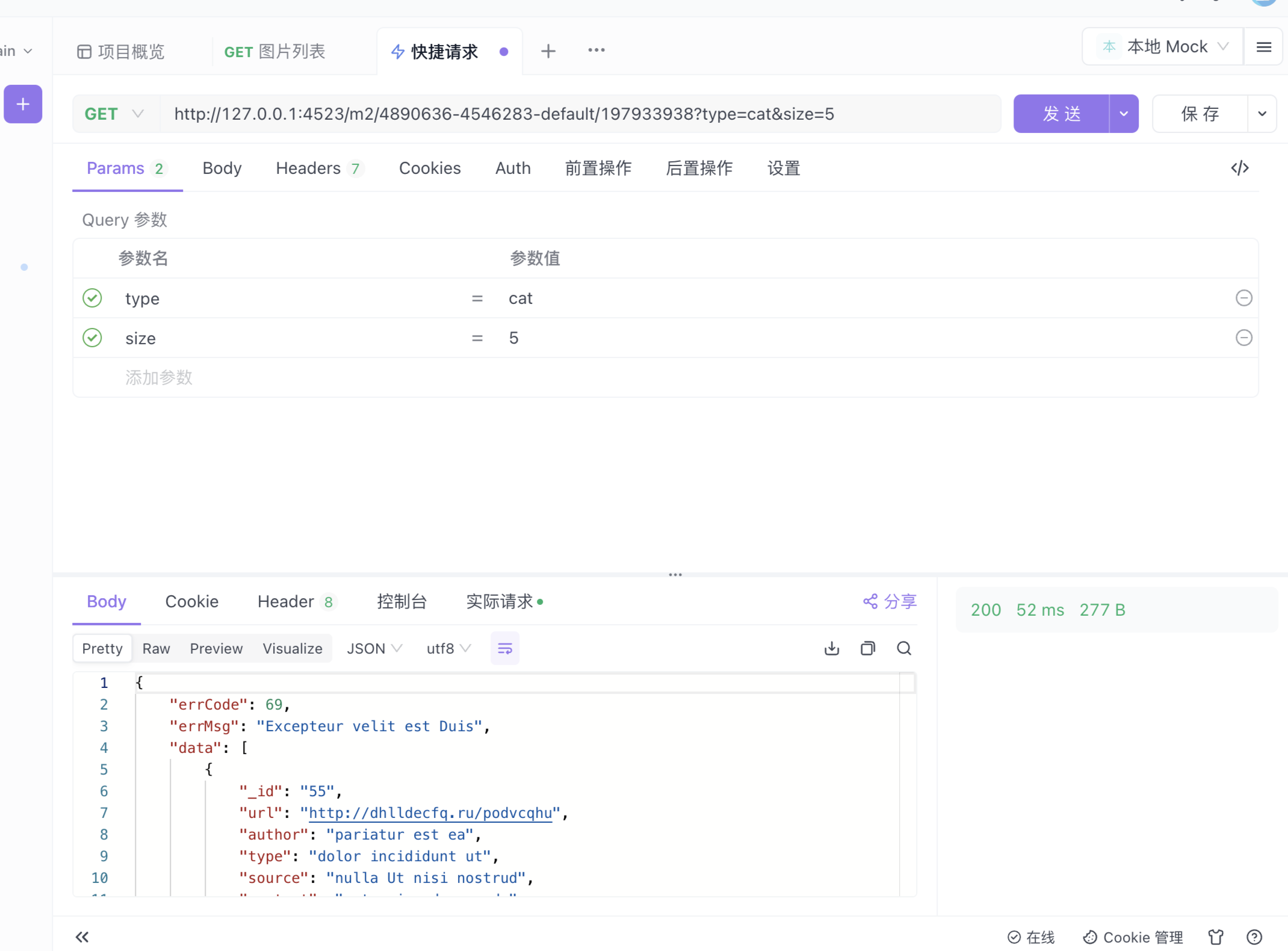This screenshot has width=1288, height=951.
Task: Expand the send button dropdown arrow
Action: (x=1124, y=114)
